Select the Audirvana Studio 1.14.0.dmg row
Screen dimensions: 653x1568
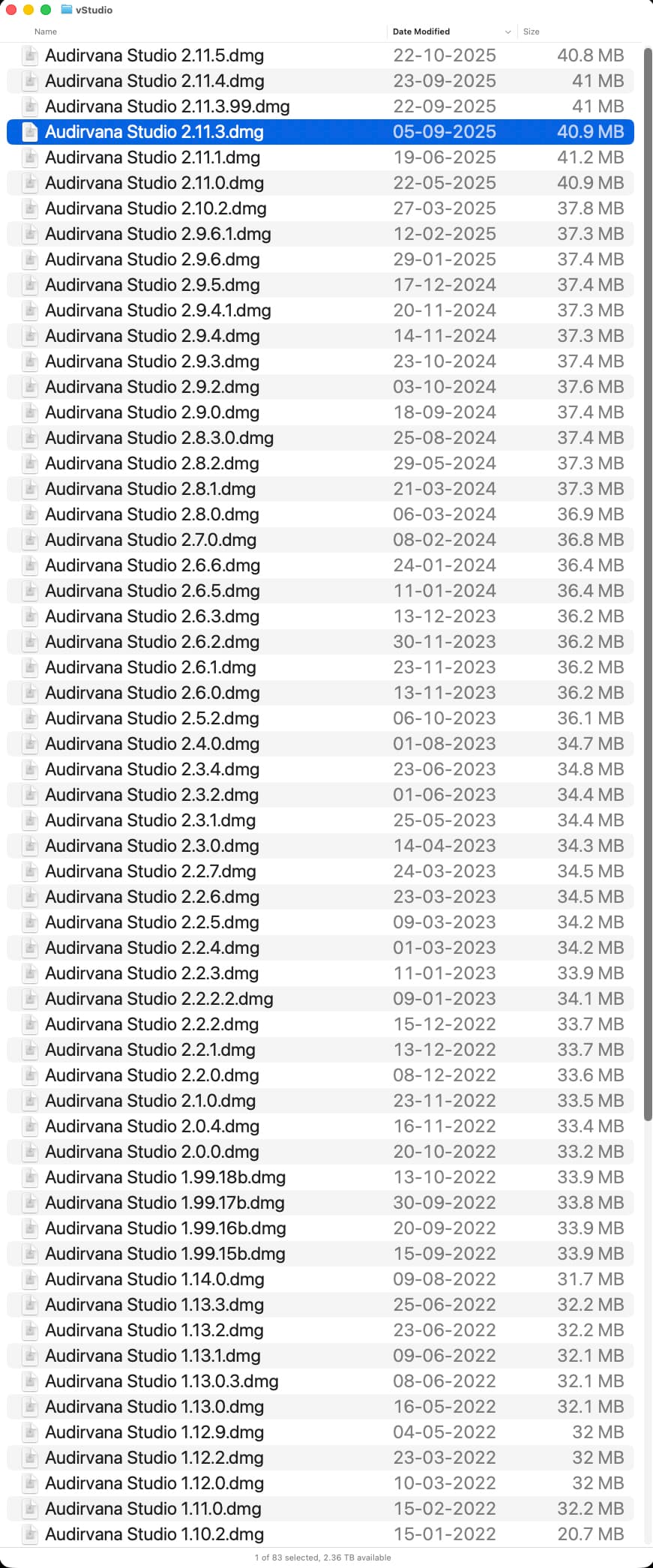(154, 1279)
